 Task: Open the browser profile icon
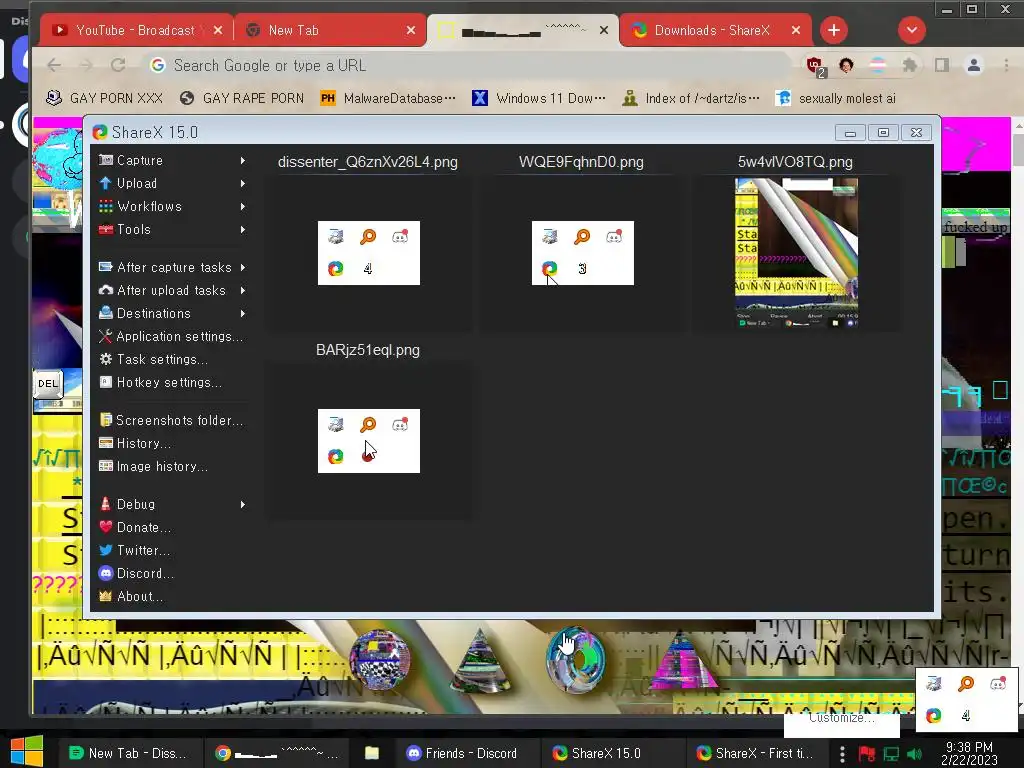click(x=974, y=65)
